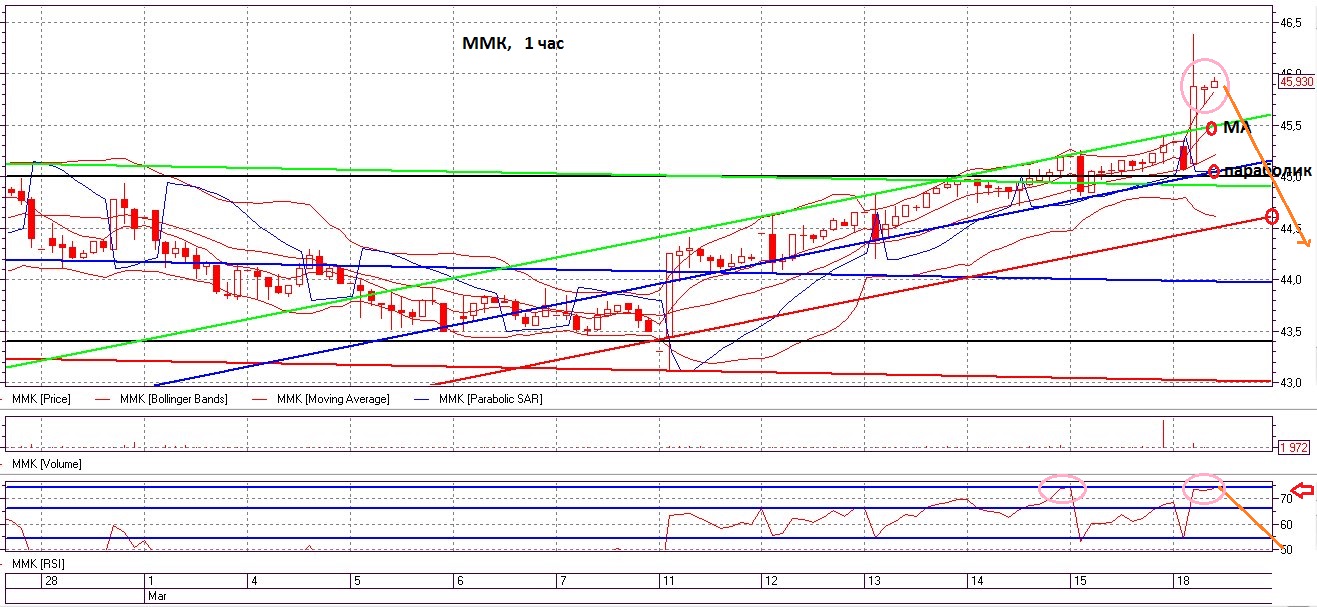Image resolution: width=1317 pixels, height=607 pixels.
Task: Click the date label 18 on time axis
Action: 1182,581
